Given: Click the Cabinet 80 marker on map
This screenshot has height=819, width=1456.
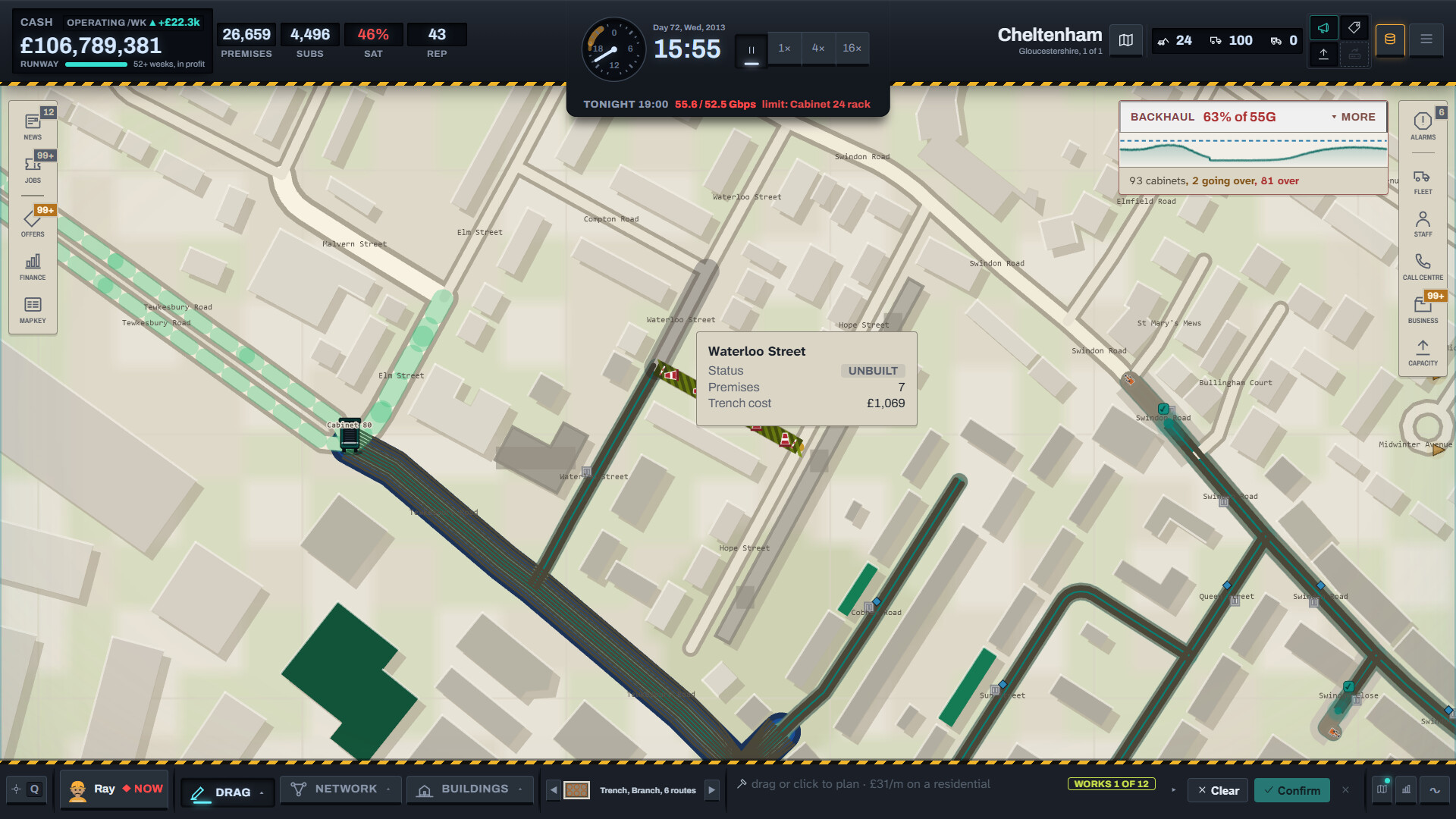Looking at the screenshot, I should (350, 435).
